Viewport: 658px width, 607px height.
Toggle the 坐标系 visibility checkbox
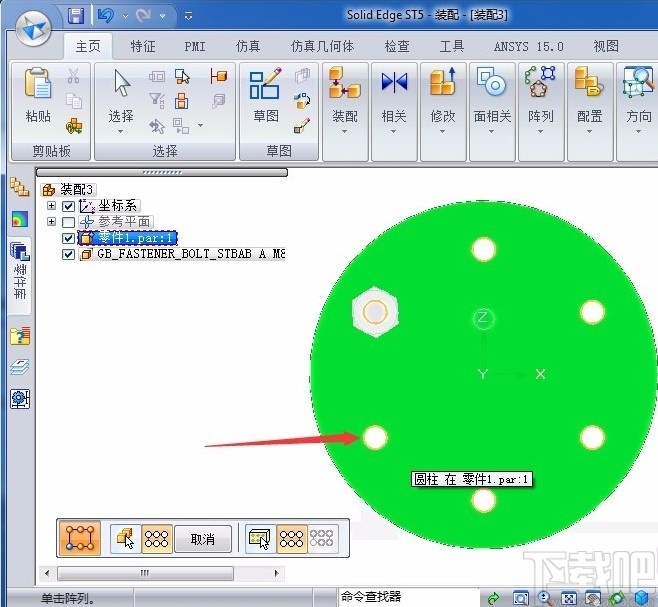coord(68,206)
